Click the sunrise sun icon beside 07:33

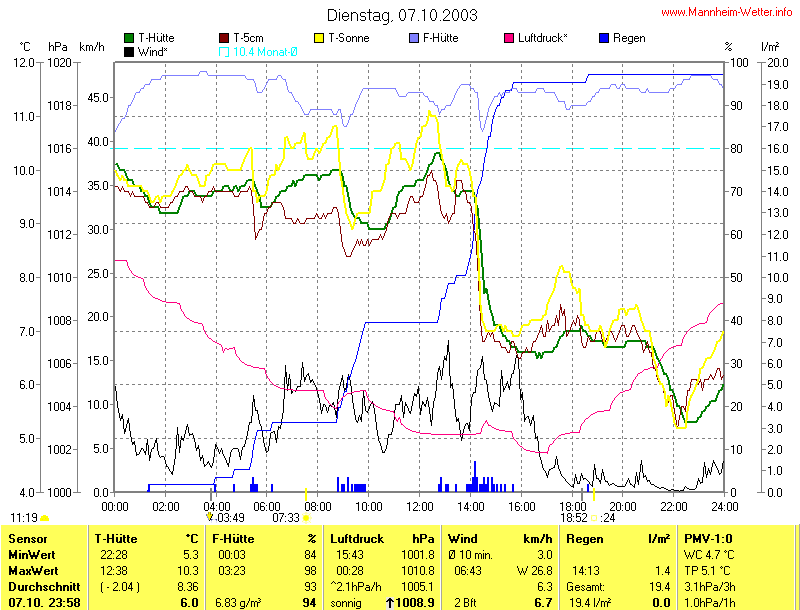click(306, 518)
